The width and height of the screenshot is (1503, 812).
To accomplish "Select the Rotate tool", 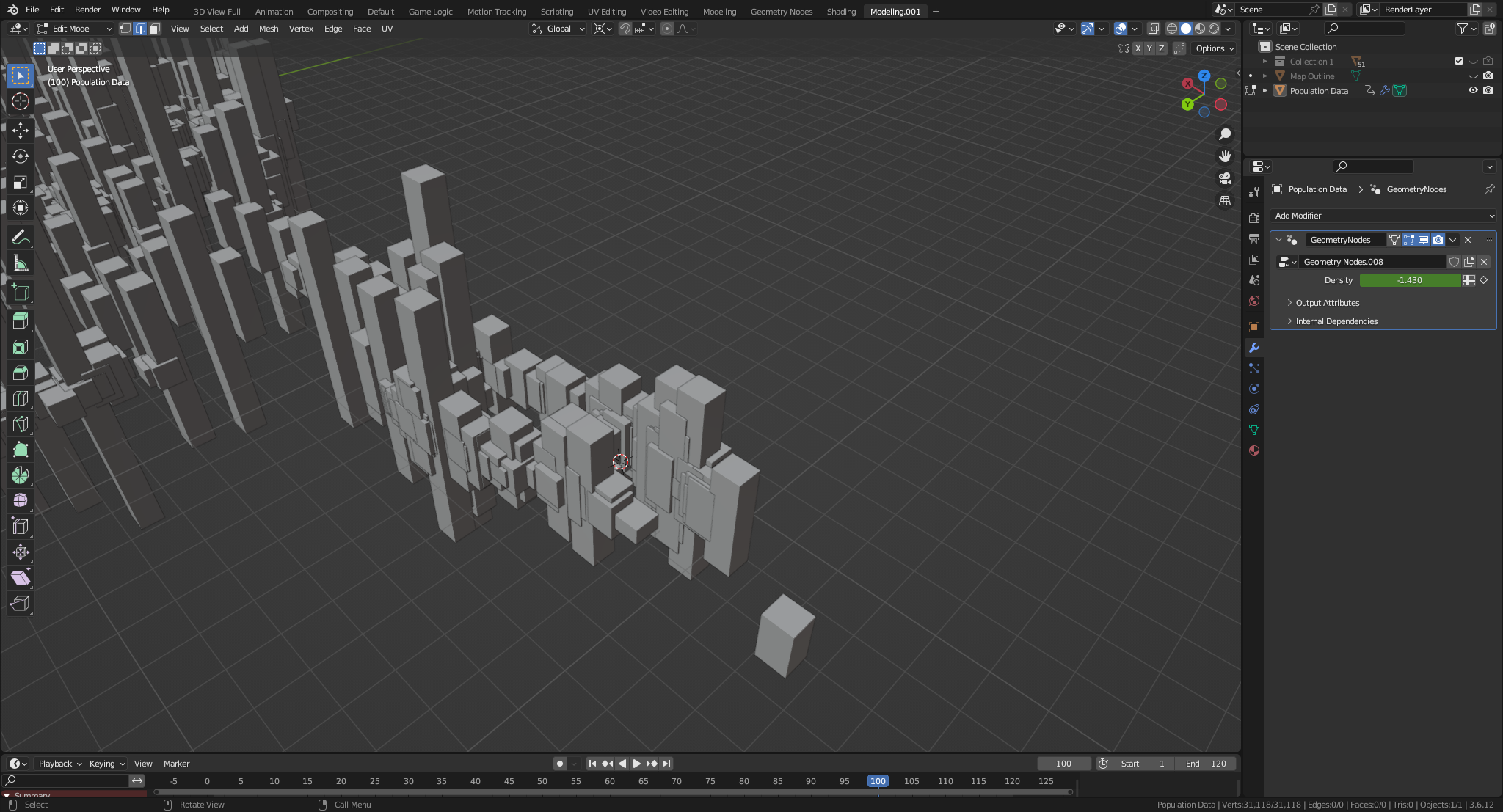I will (21, 156).
